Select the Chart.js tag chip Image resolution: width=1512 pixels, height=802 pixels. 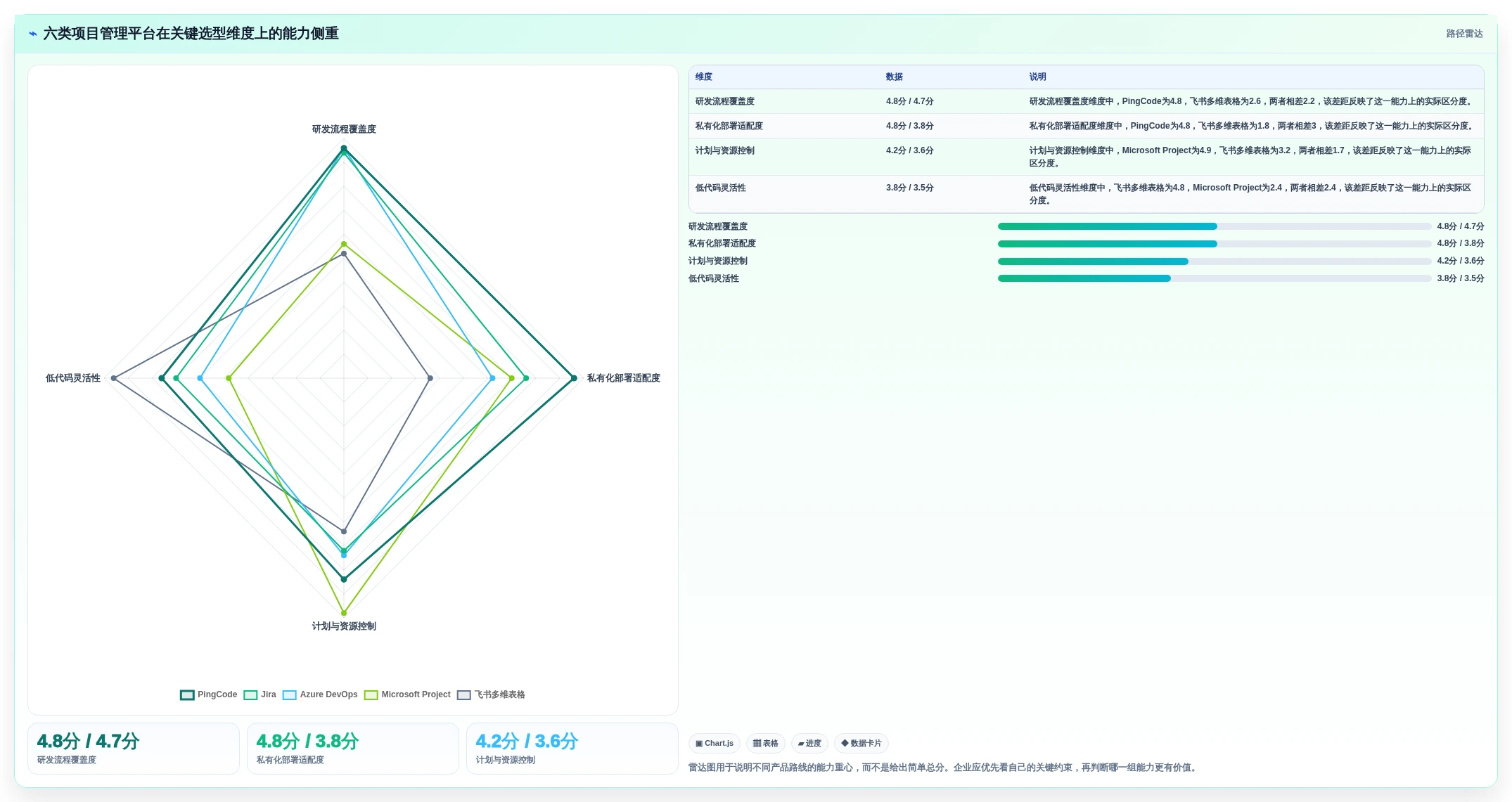[715, 743]
